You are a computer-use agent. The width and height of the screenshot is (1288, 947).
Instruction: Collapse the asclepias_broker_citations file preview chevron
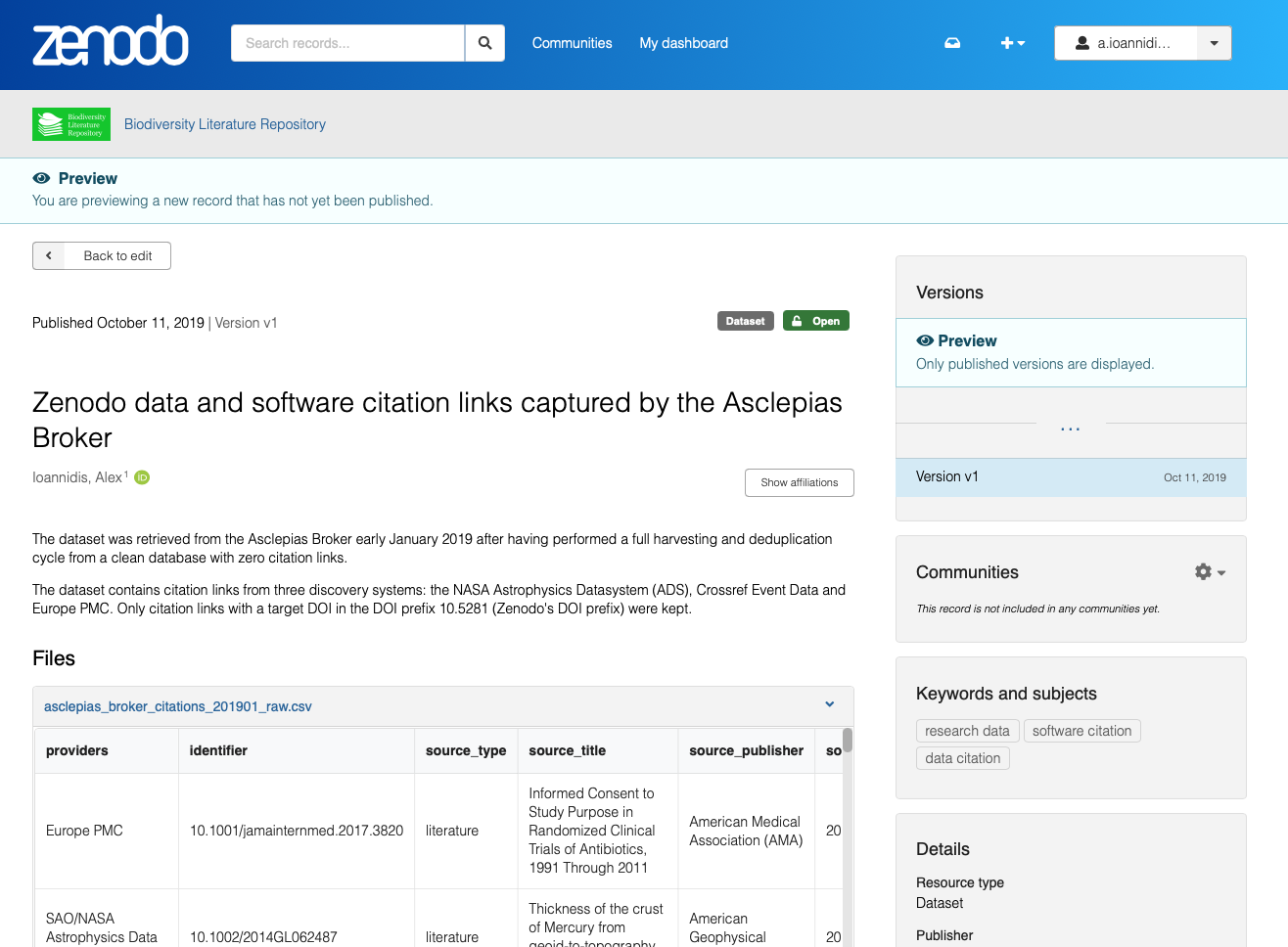[829, 705]
